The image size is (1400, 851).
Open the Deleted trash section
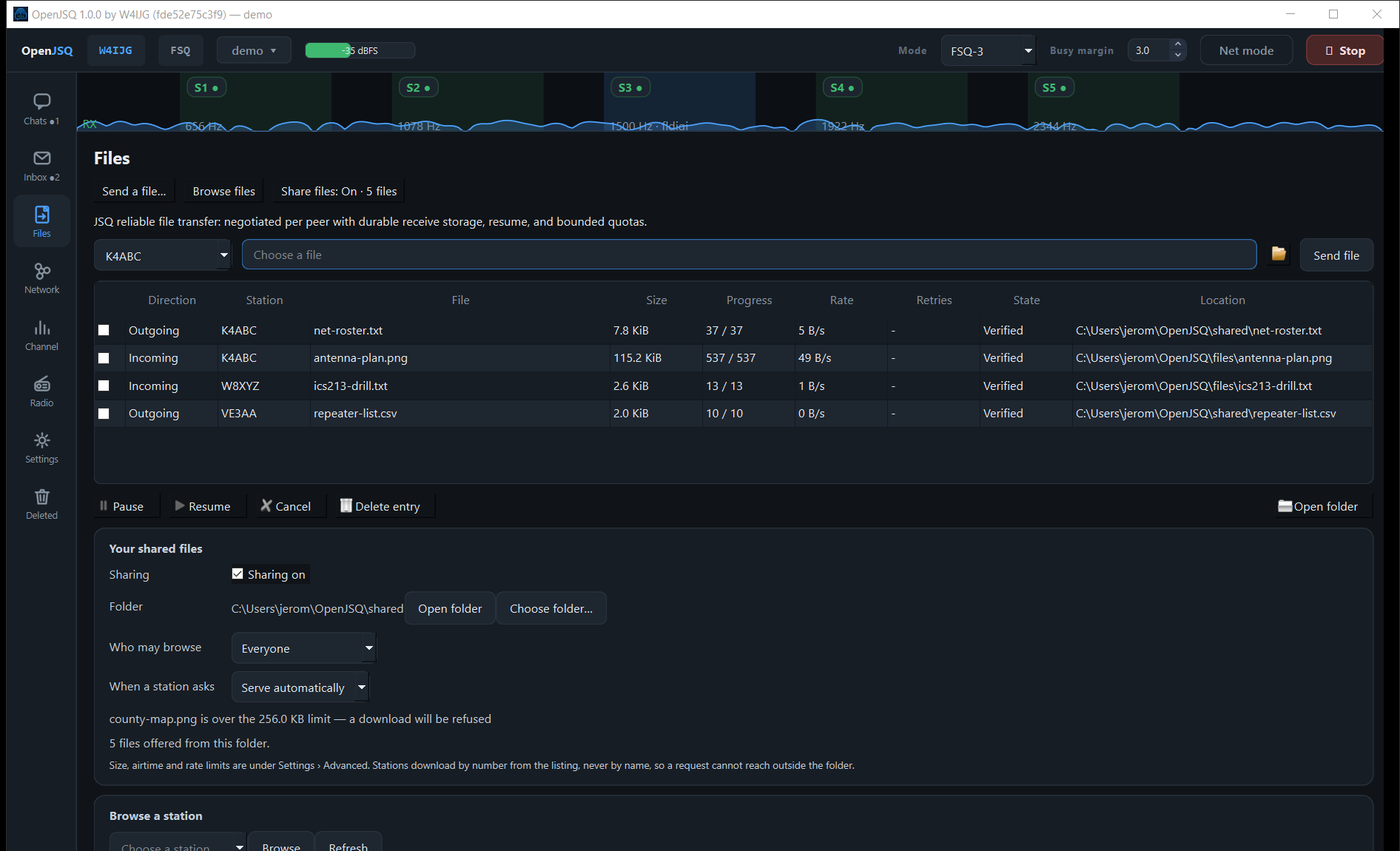[41, 503]
